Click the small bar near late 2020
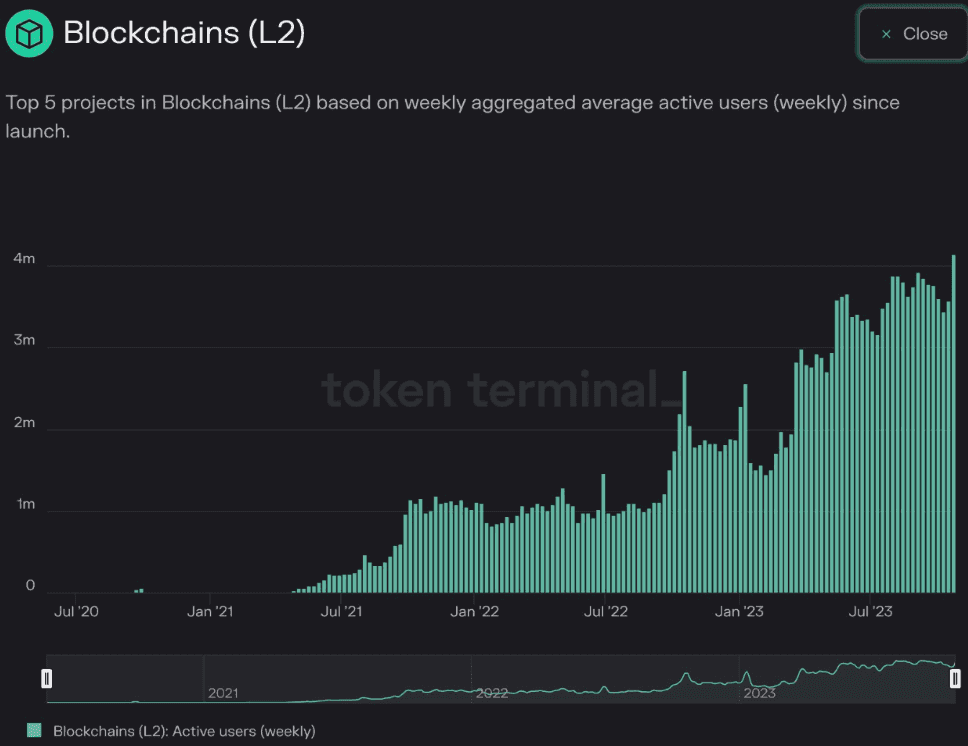This screenshot has height=746, width=968. (x=139, y=590)
